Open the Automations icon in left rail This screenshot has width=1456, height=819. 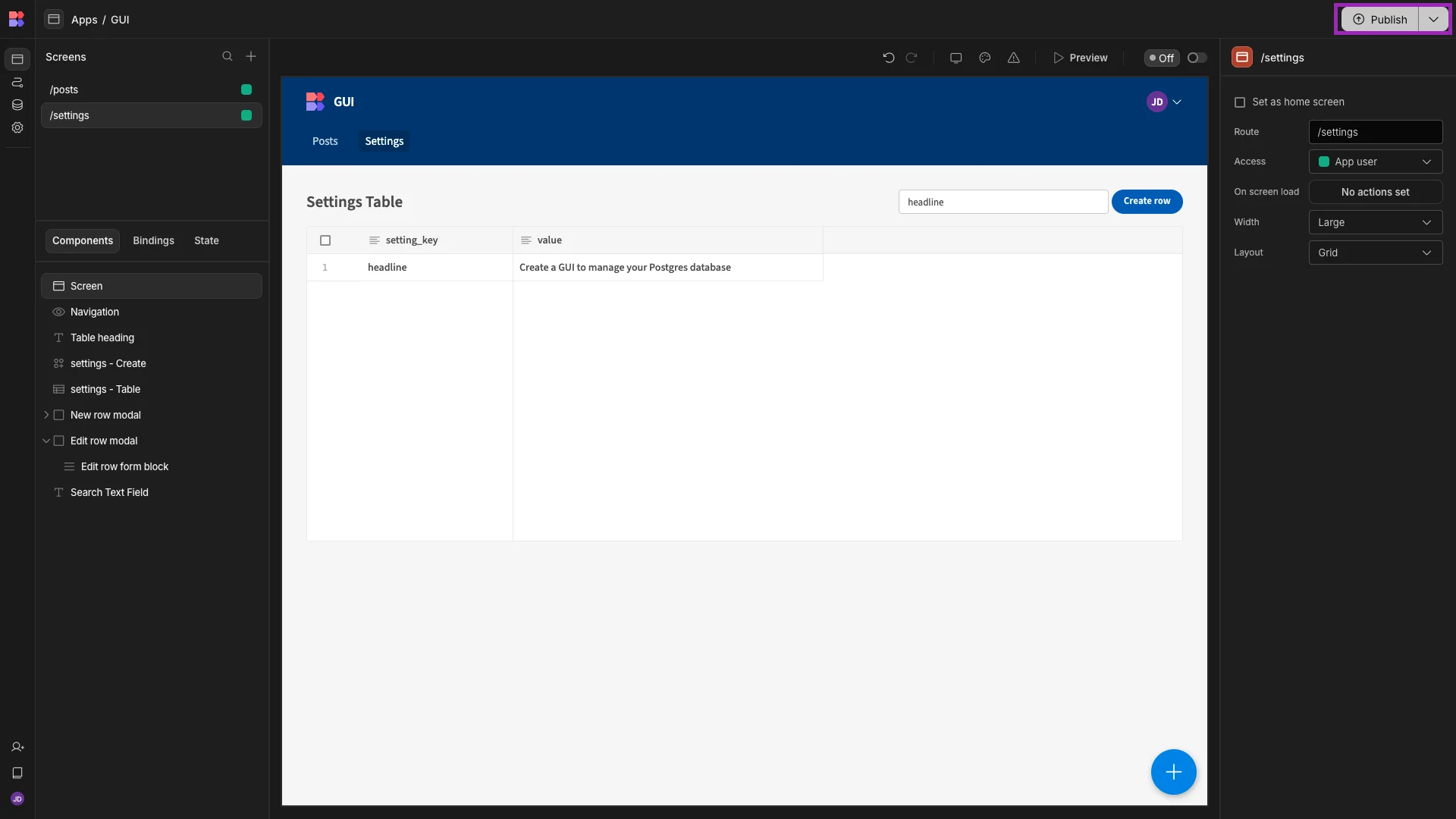pos(17,82)
